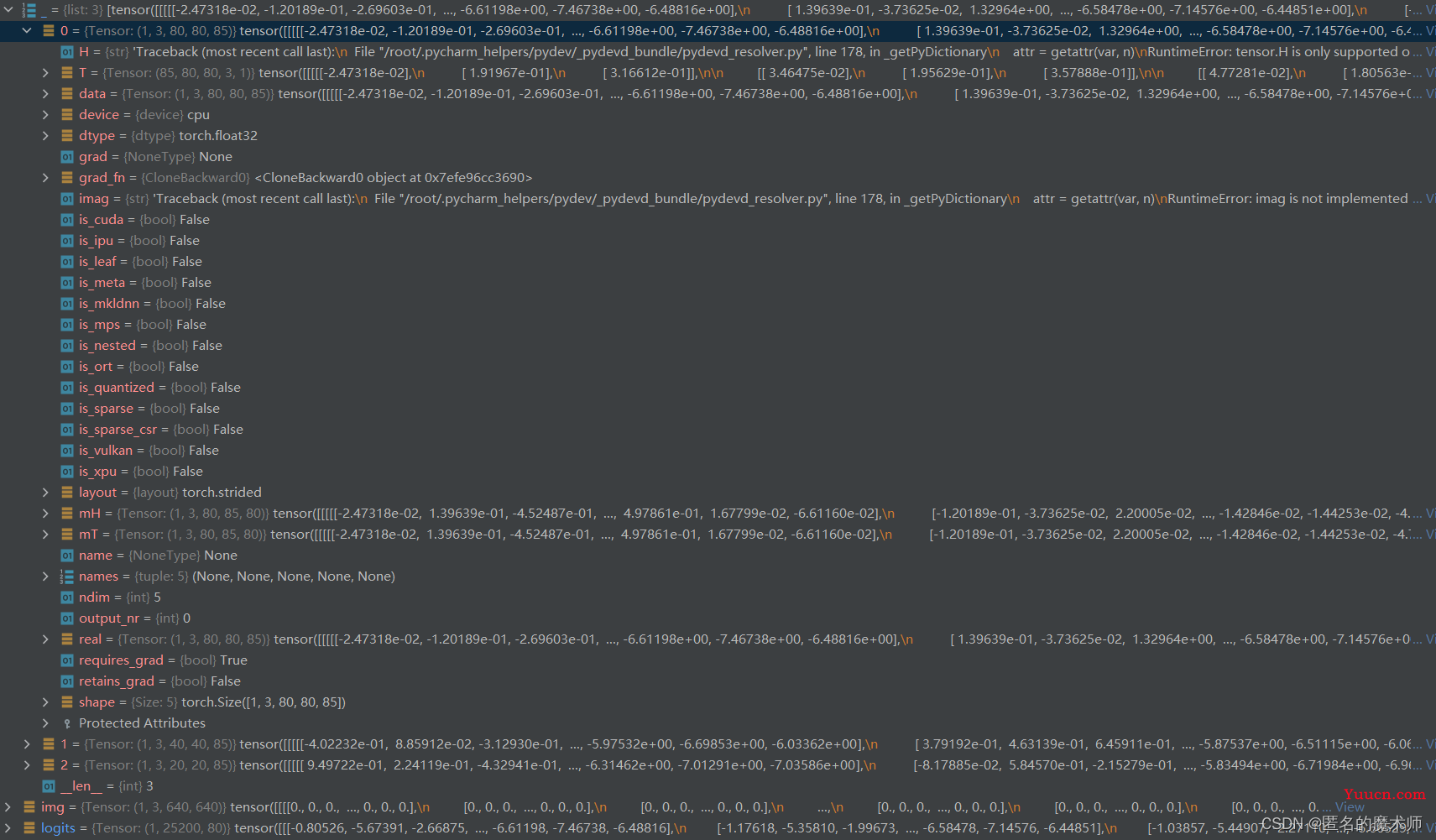Expand list entry '1' tensor (1, 3, 40, 40, 85)

click(x=27, y=744)
